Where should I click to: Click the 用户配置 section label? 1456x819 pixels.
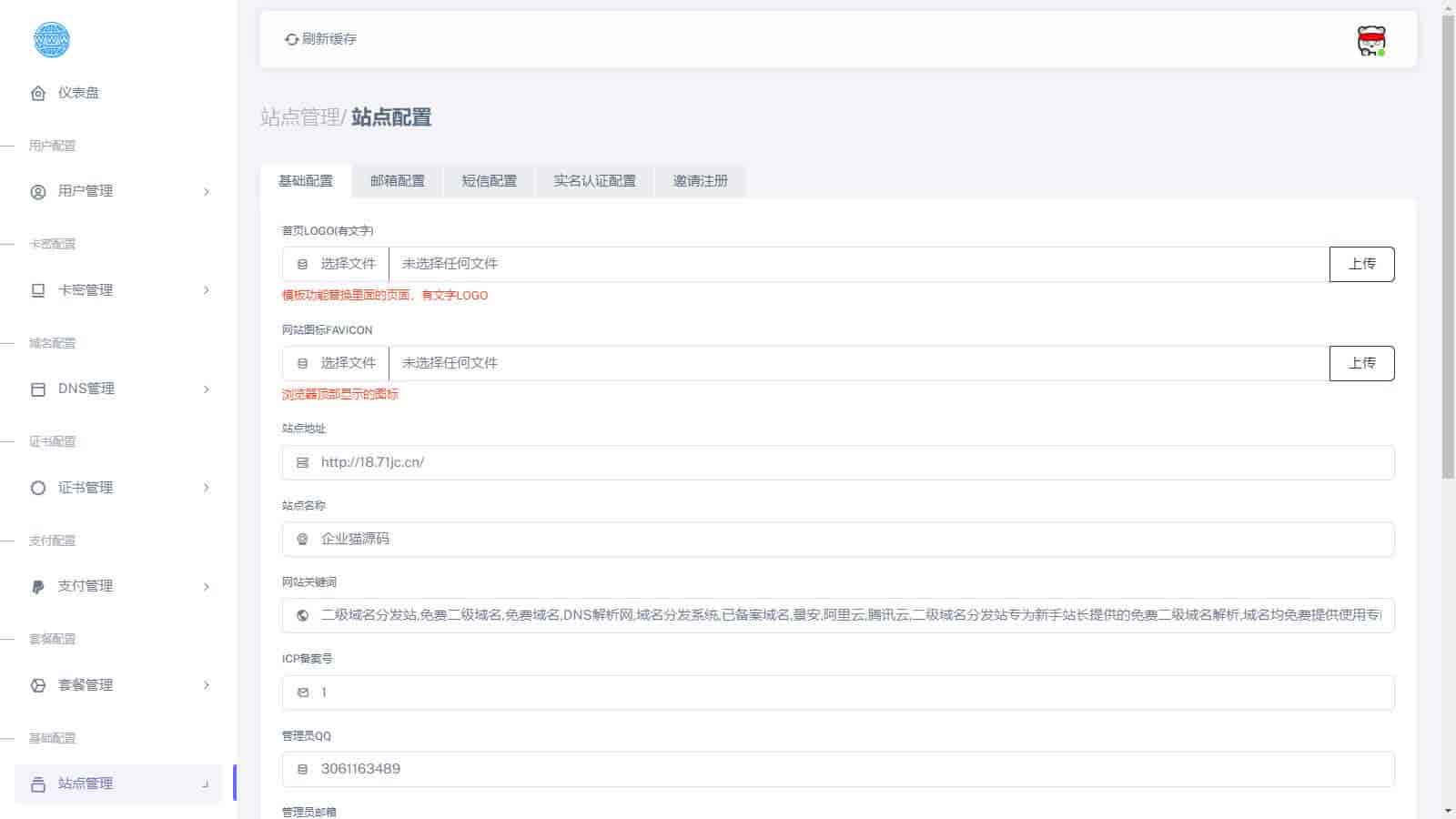point(52,146)
